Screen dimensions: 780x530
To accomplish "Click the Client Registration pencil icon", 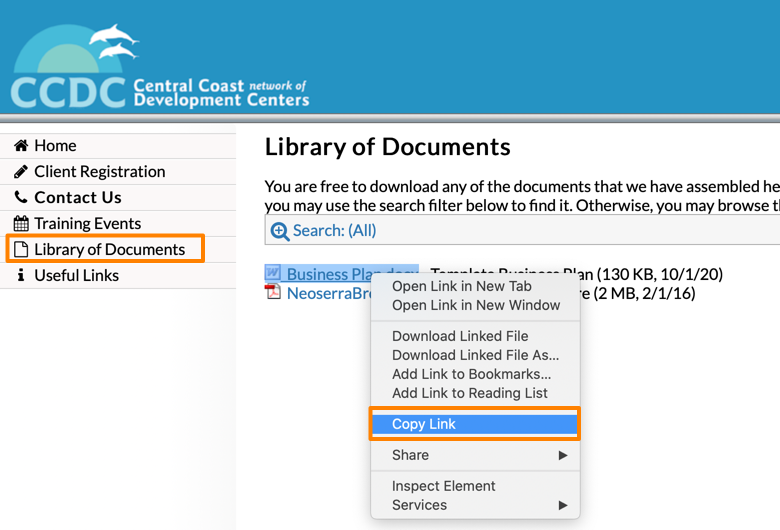I will [x=21, y=172].
